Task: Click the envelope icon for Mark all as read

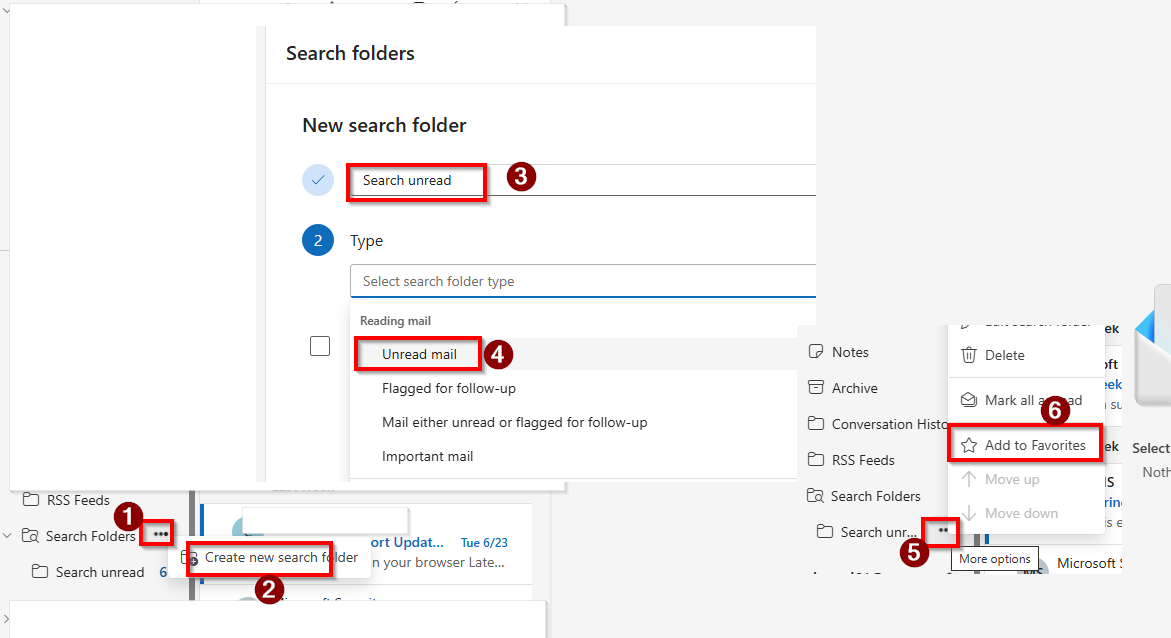Action: click(969, 400)
